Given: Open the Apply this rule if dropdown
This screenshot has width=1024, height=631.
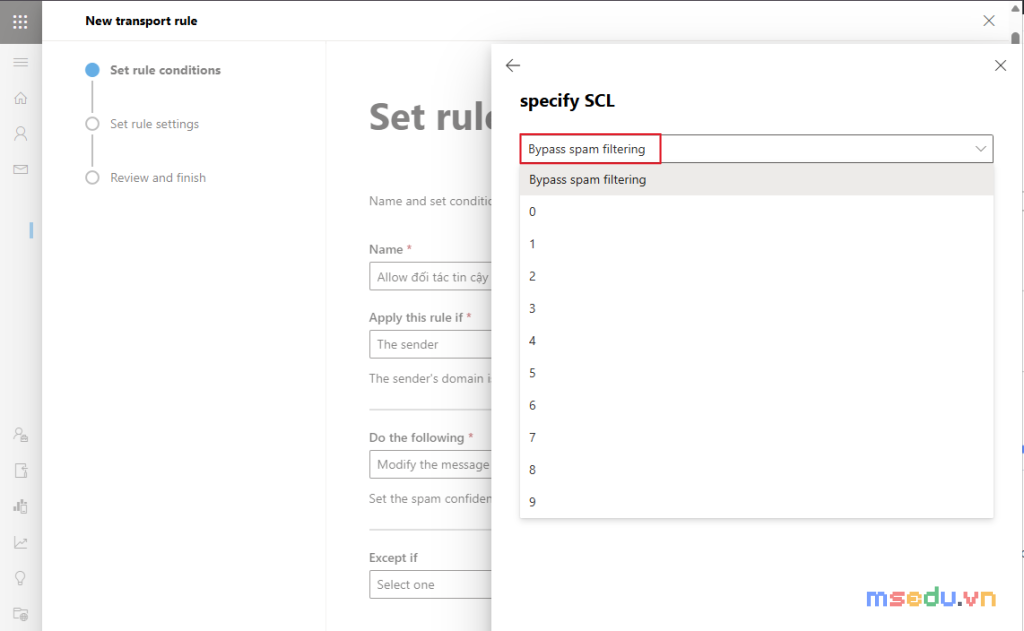Looking at the screenshot, I should [430, 344].
